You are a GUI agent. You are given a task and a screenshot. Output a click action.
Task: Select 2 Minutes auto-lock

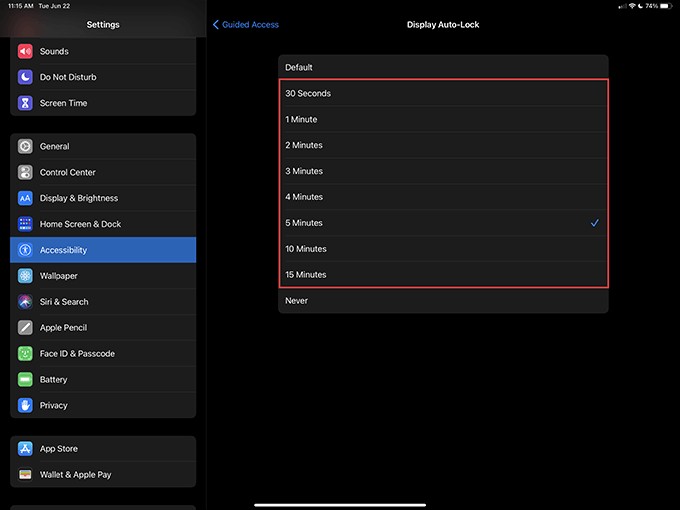click(x=443, y=145)
